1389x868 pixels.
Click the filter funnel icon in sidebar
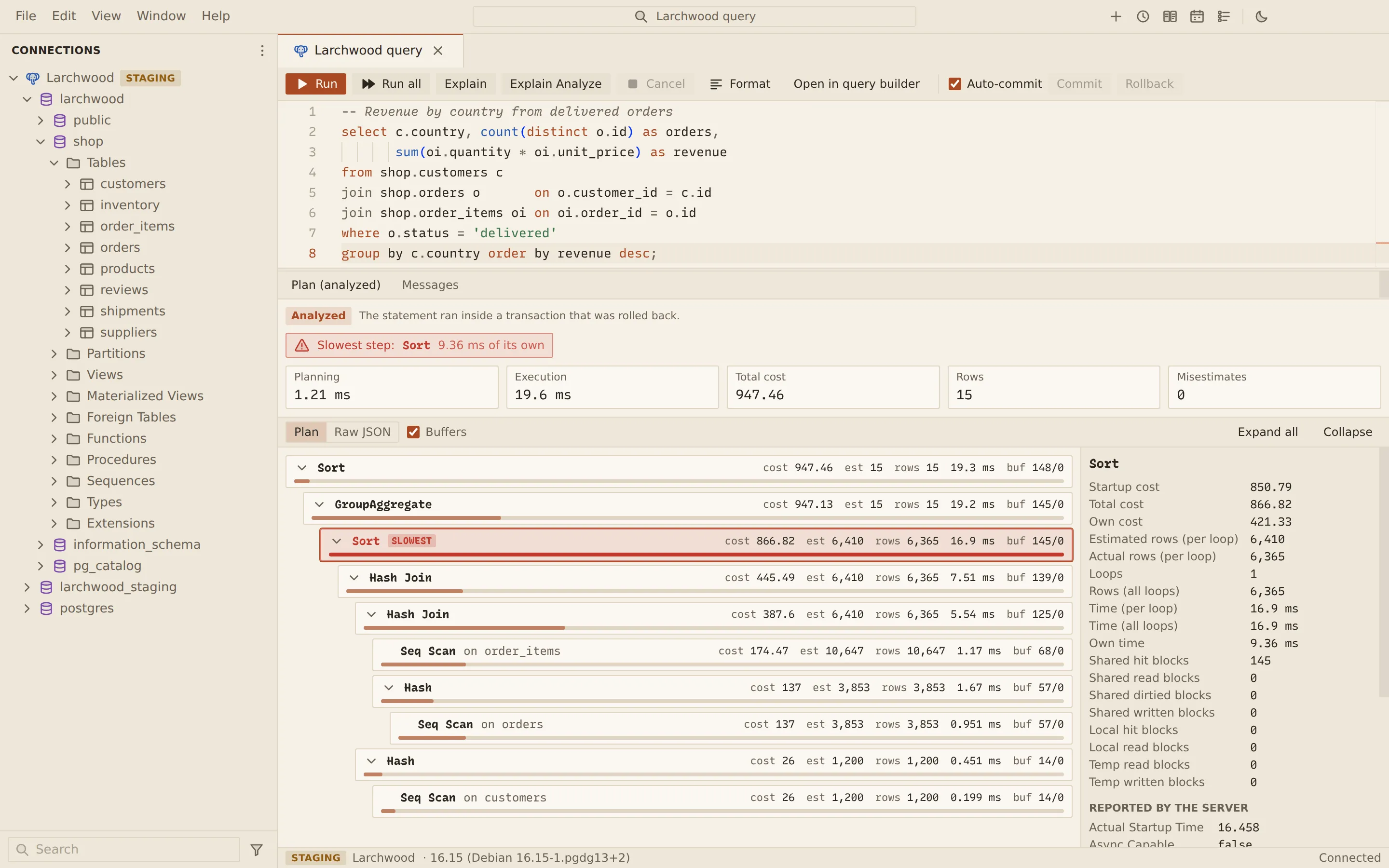click(x=257, y=849)
